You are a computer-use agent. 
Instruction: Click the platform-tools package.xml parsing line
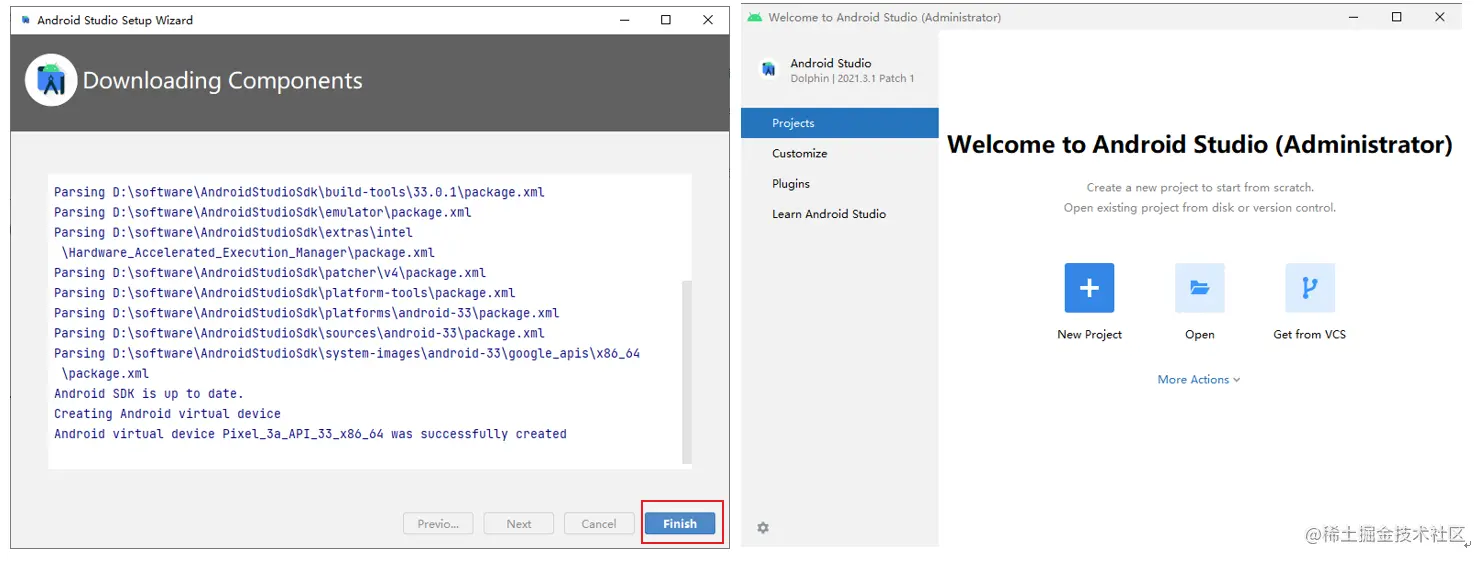284,293
